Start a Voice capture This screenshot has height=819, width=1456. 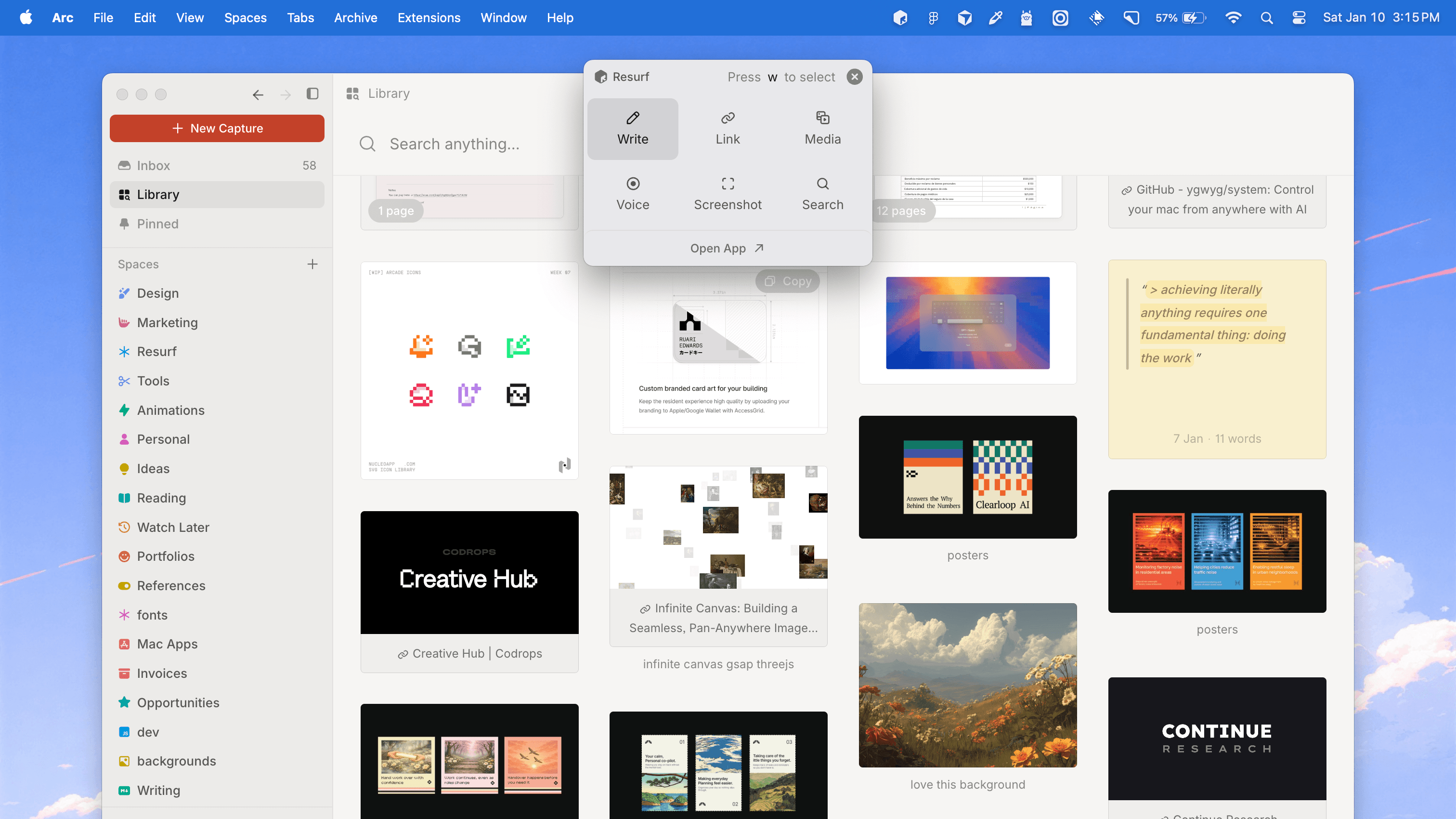(633, 194)
